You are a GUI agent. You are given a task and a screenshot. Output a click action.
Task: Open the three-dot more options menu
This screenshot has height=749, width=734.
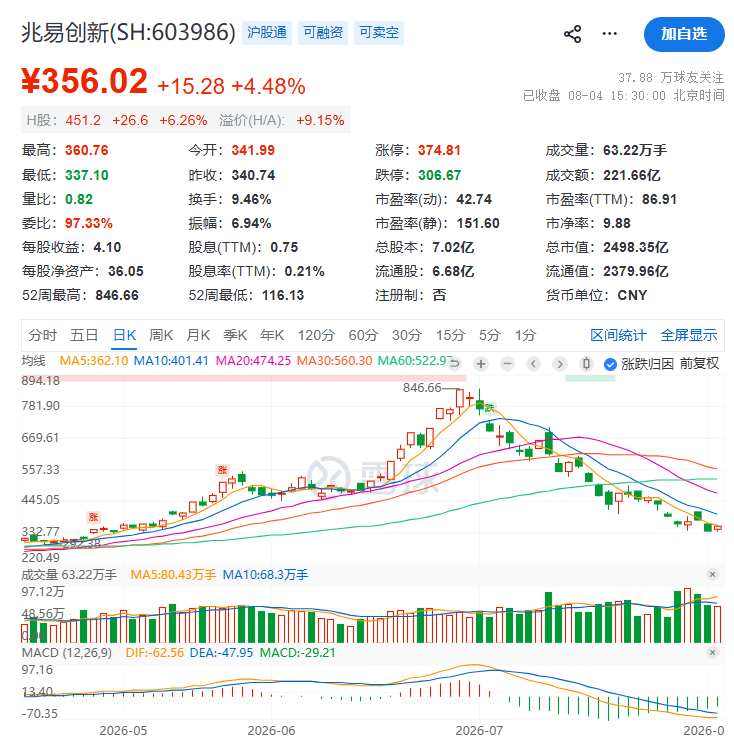[609, 34]
